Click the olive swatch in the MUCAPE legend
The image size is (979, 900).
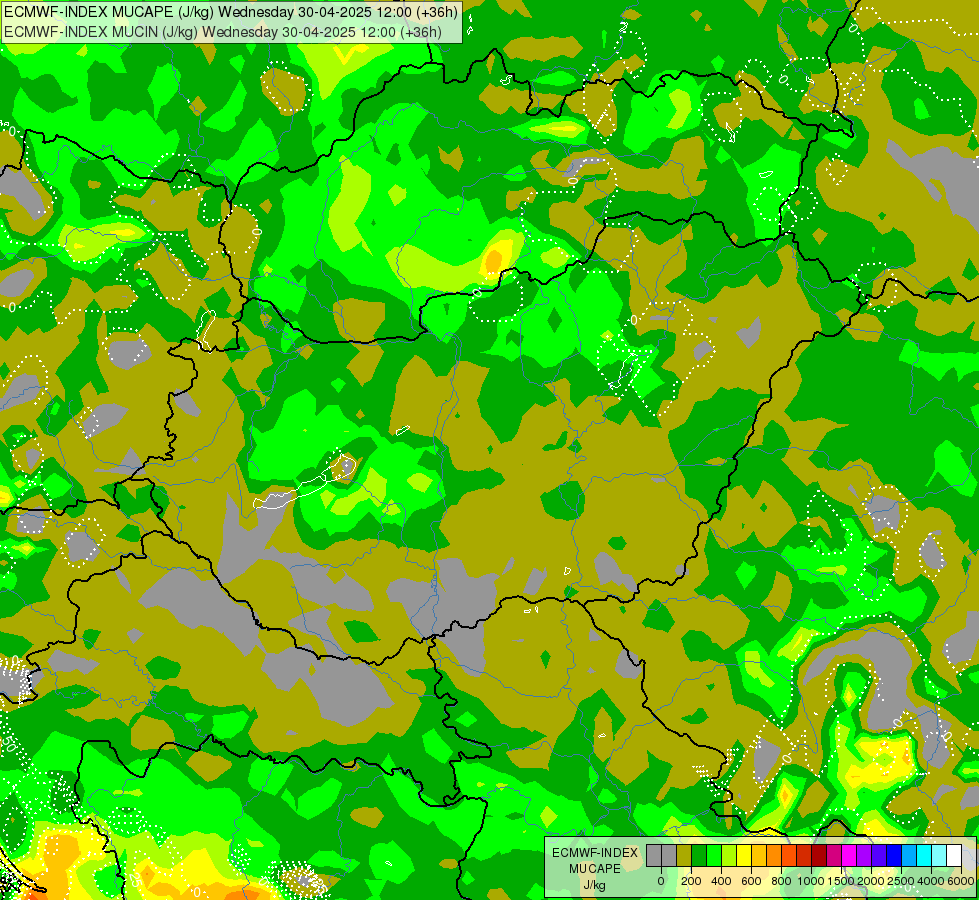coord(684,856)
